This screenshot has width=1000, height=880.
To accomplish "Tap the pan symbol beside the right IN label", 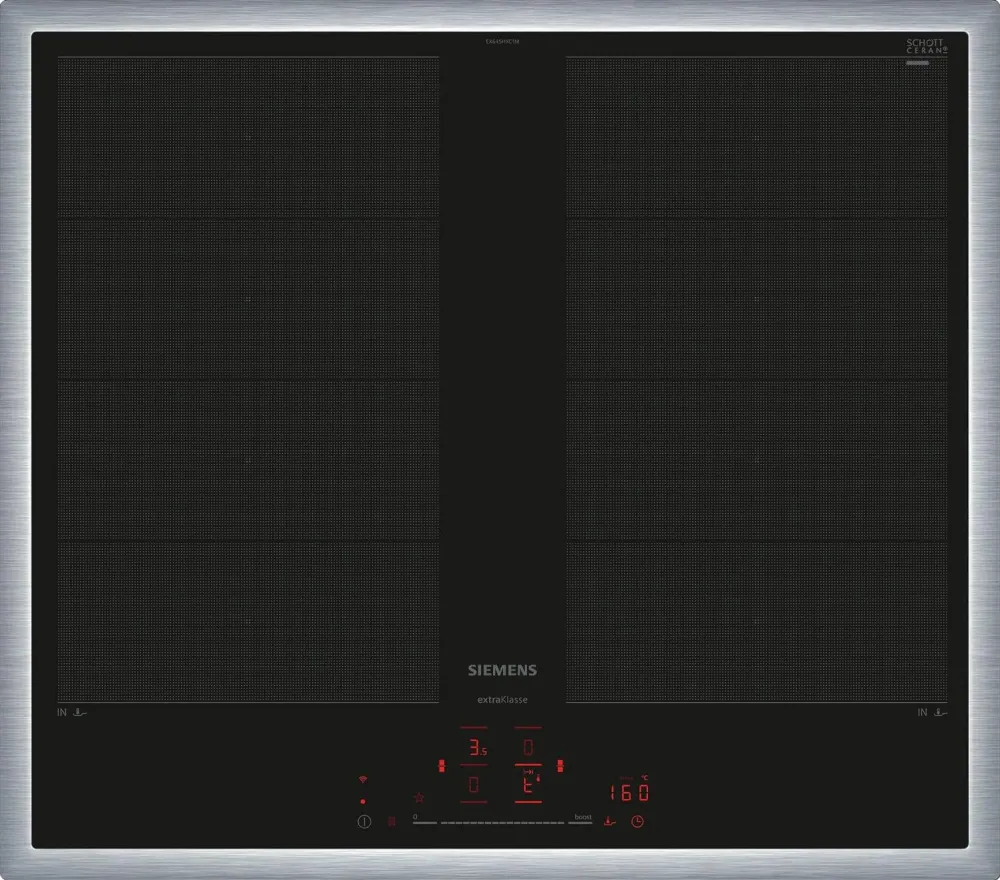I will point(941,712).
